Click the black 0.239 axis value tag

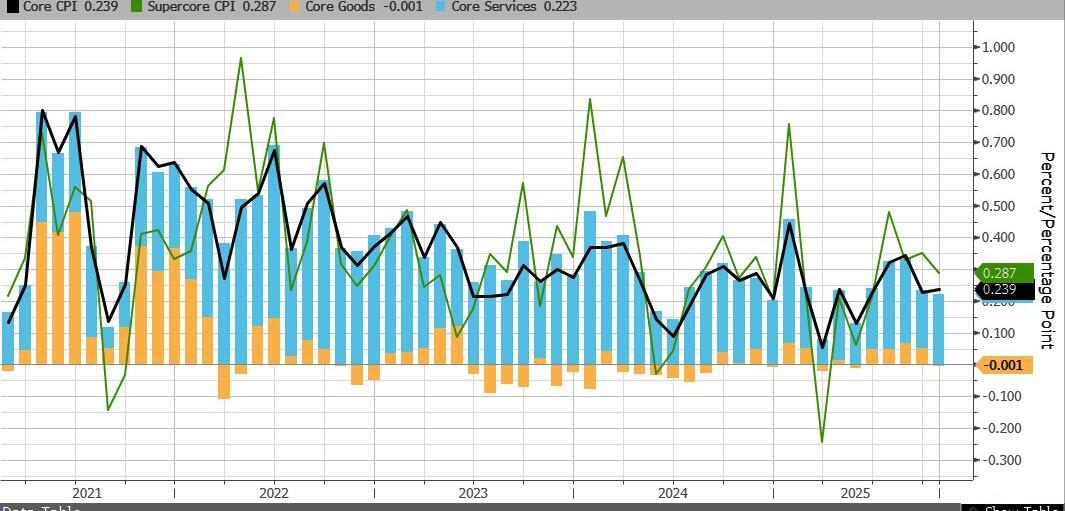1001,290
